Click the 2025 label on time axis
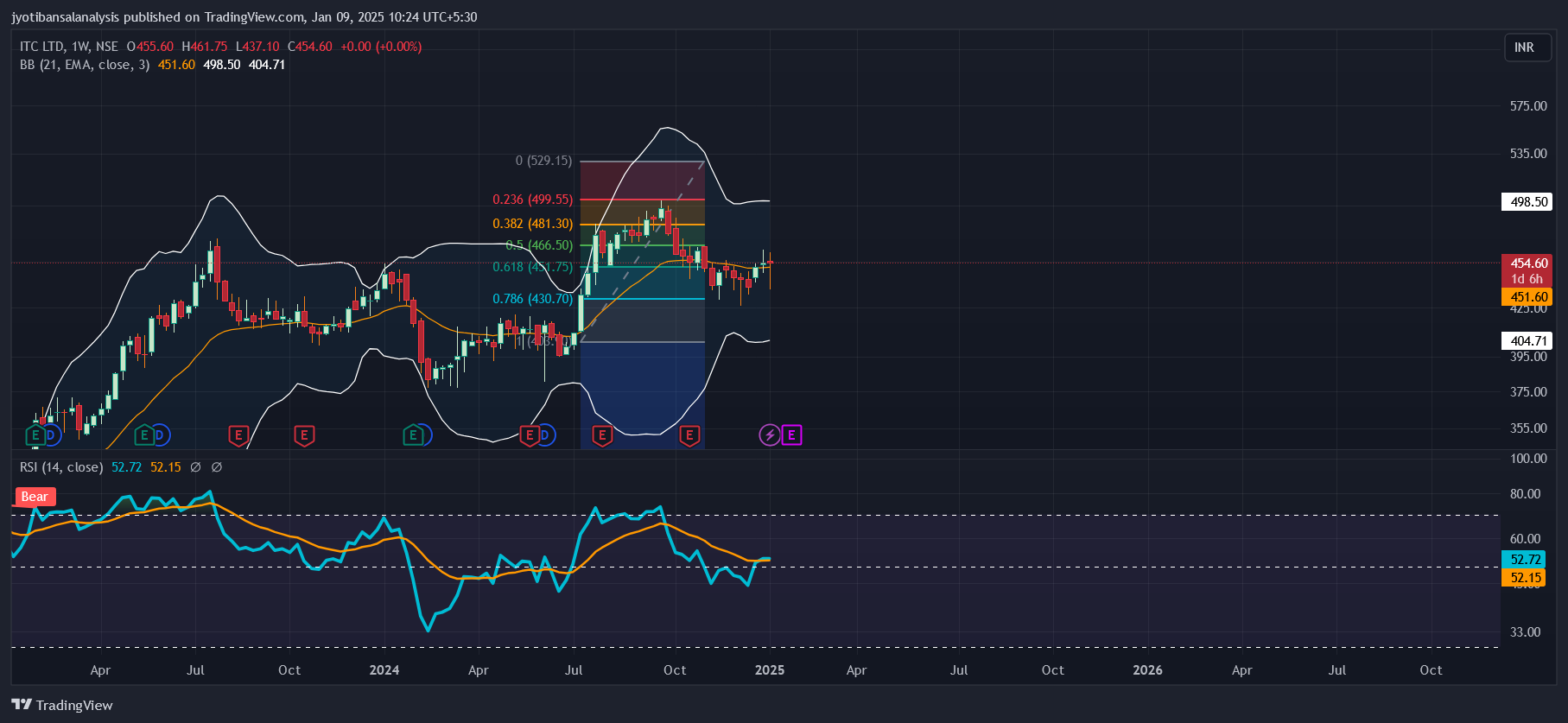The height and width of the screenshot is (723, 1568). tap(770, 670)
